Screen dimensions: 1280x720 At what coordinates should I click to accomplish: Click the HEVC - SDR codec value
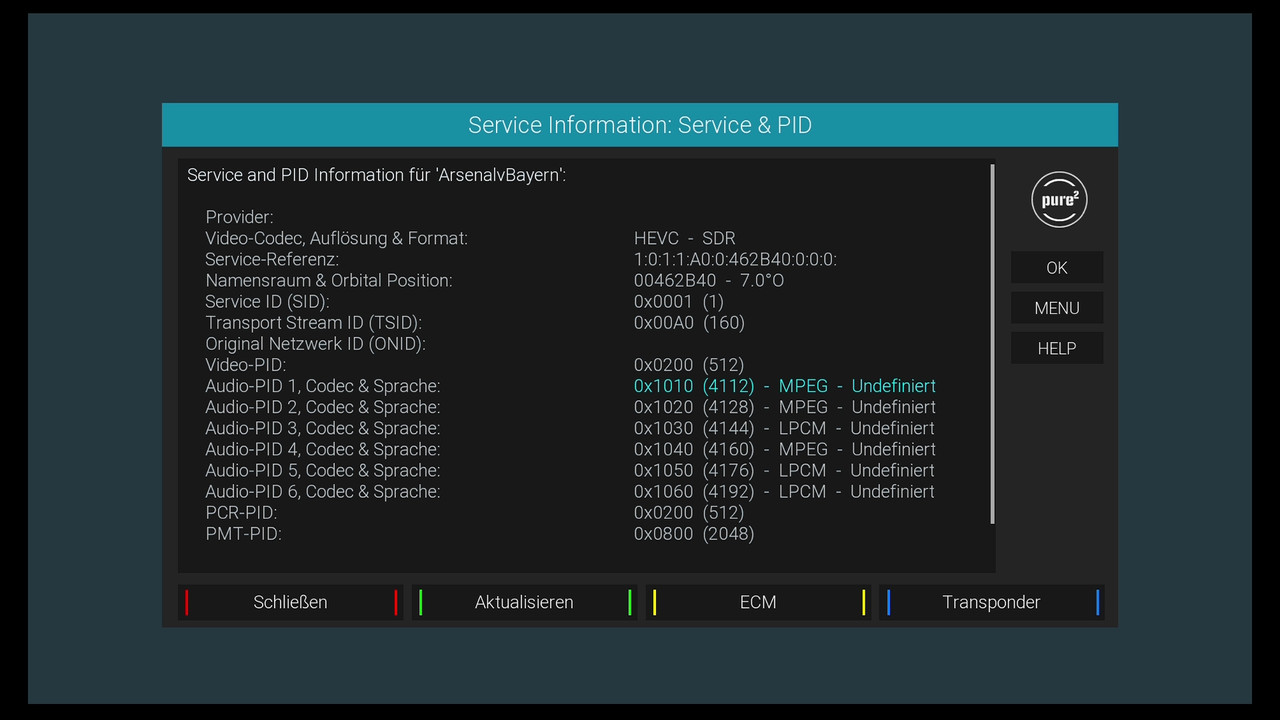point(685,238)
